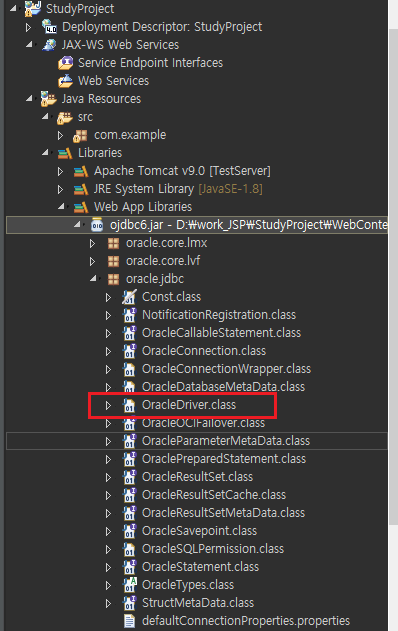Click the com.example package icon
Image resolution: width=398 pixels, height=631 pixels.
pos(80,135)
